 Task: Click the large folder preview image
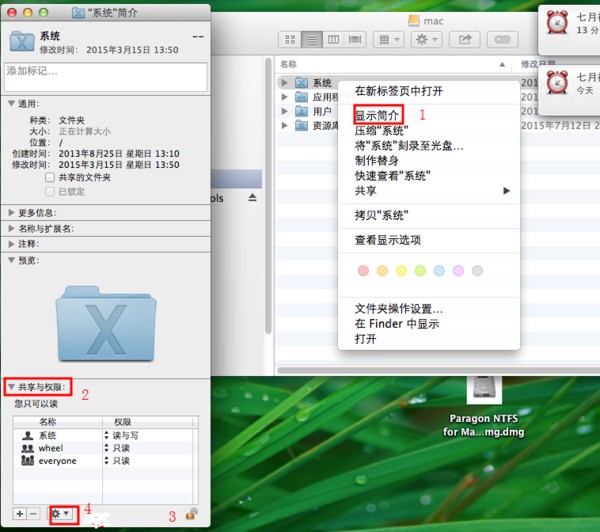(106, 324)
